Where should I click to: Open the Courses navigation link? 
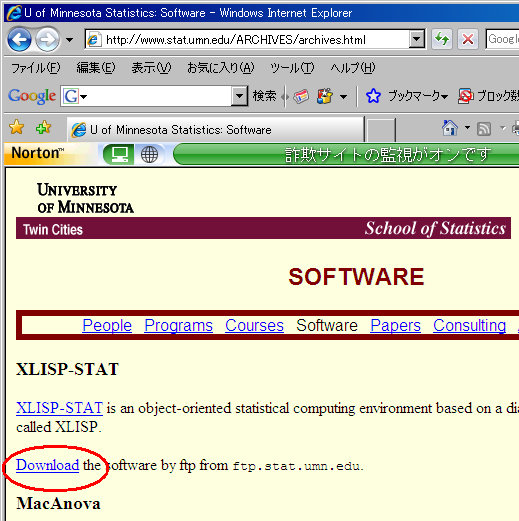(x=254, y=325)
